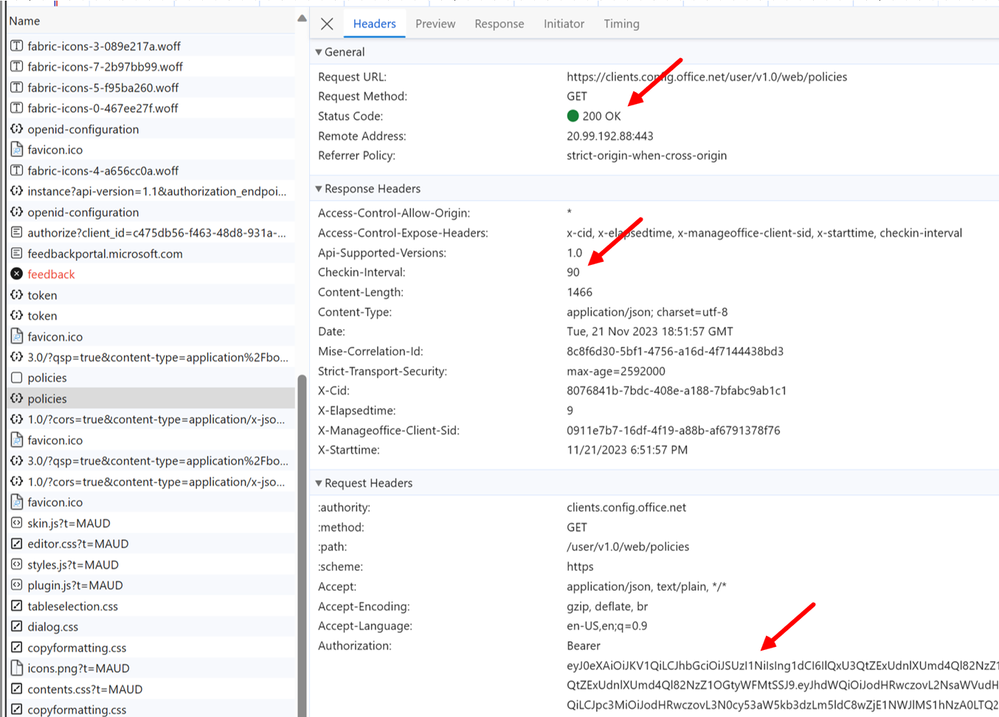
Task: Collapse the General section
Action: point(319,52)
